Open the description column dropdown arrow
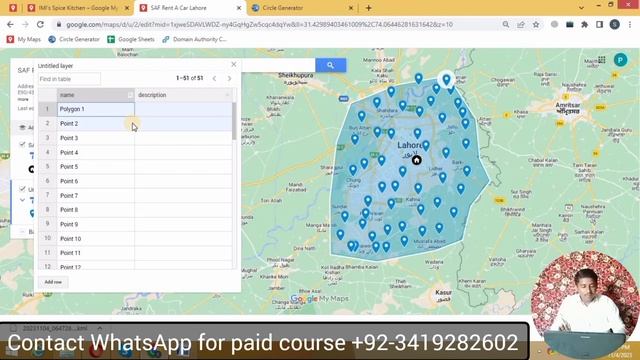640x360 pixels. (x=227, y=95)
